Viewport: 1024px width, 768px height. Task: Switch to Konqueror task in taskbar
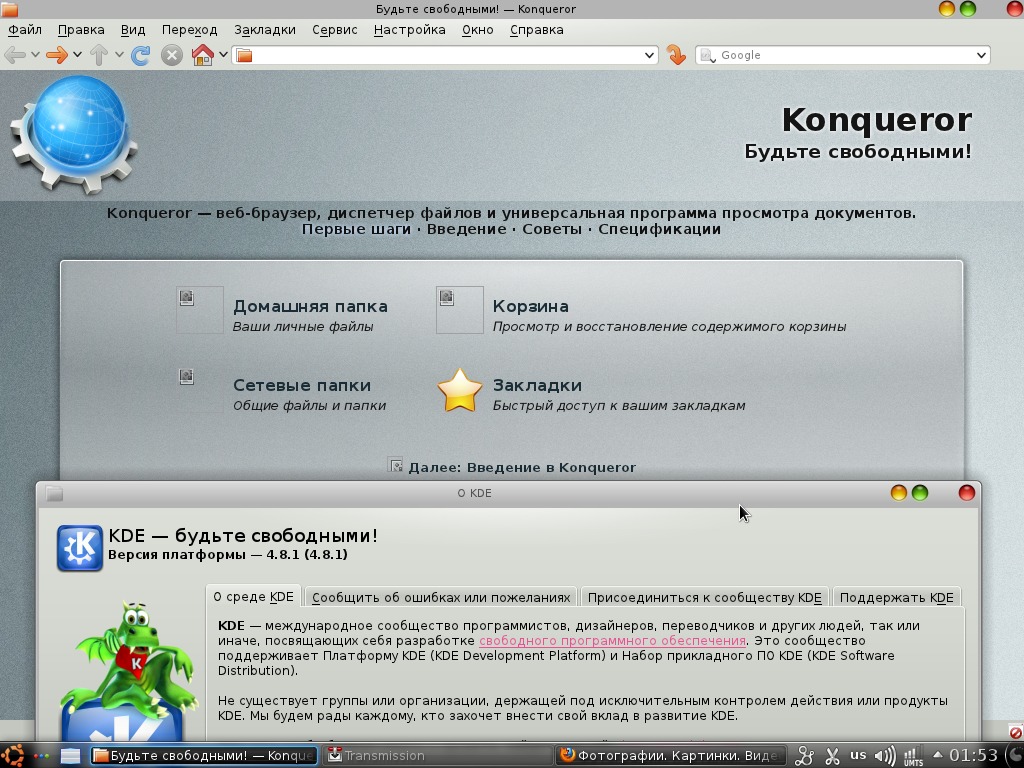204,756
